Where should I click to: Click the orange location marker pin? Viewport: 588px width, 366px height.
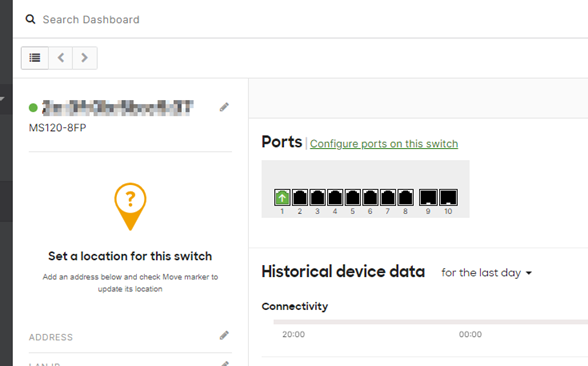130,207
